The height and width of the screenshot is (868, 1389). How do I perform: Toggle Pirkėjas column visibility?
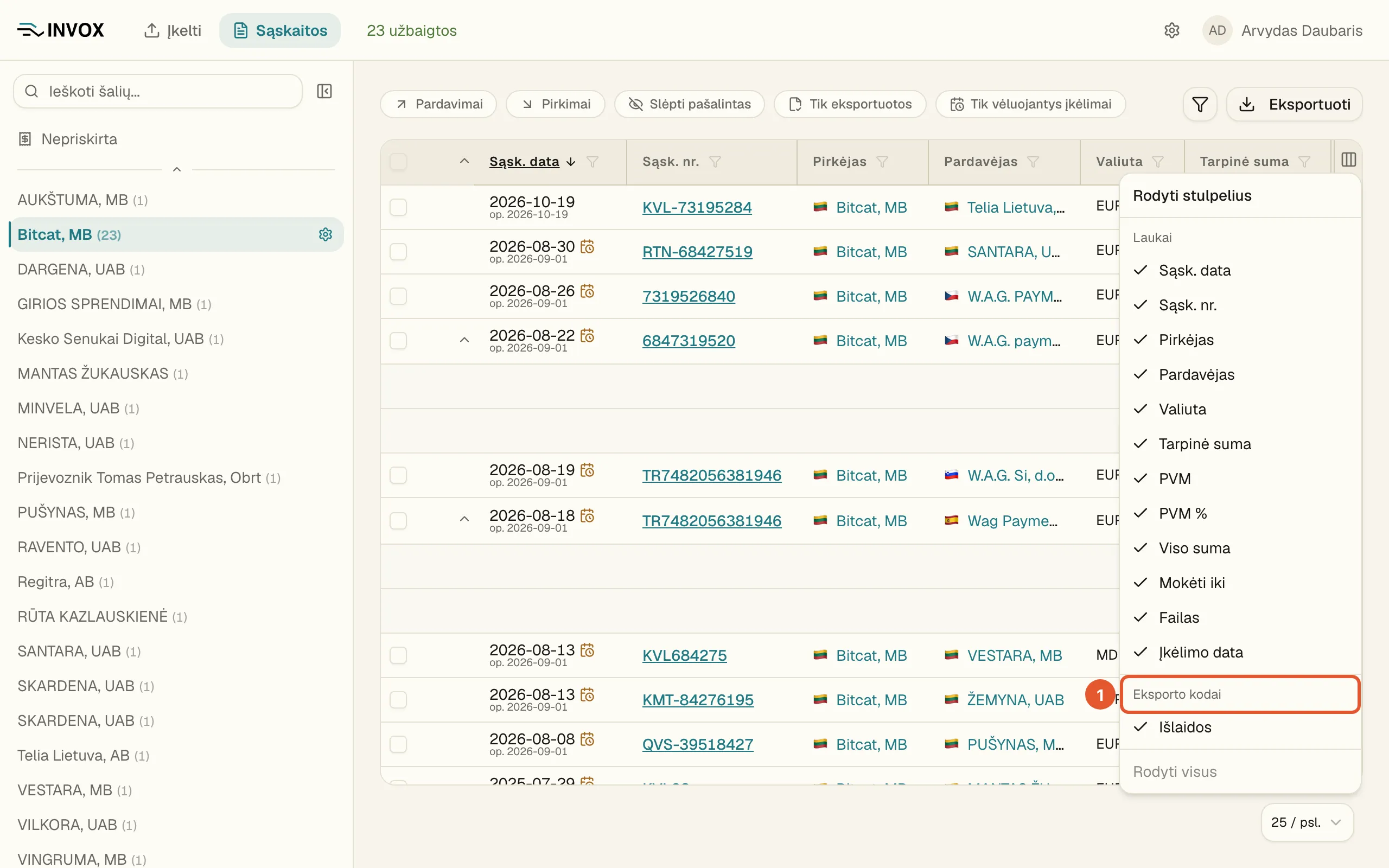[x=1240, y=340]
